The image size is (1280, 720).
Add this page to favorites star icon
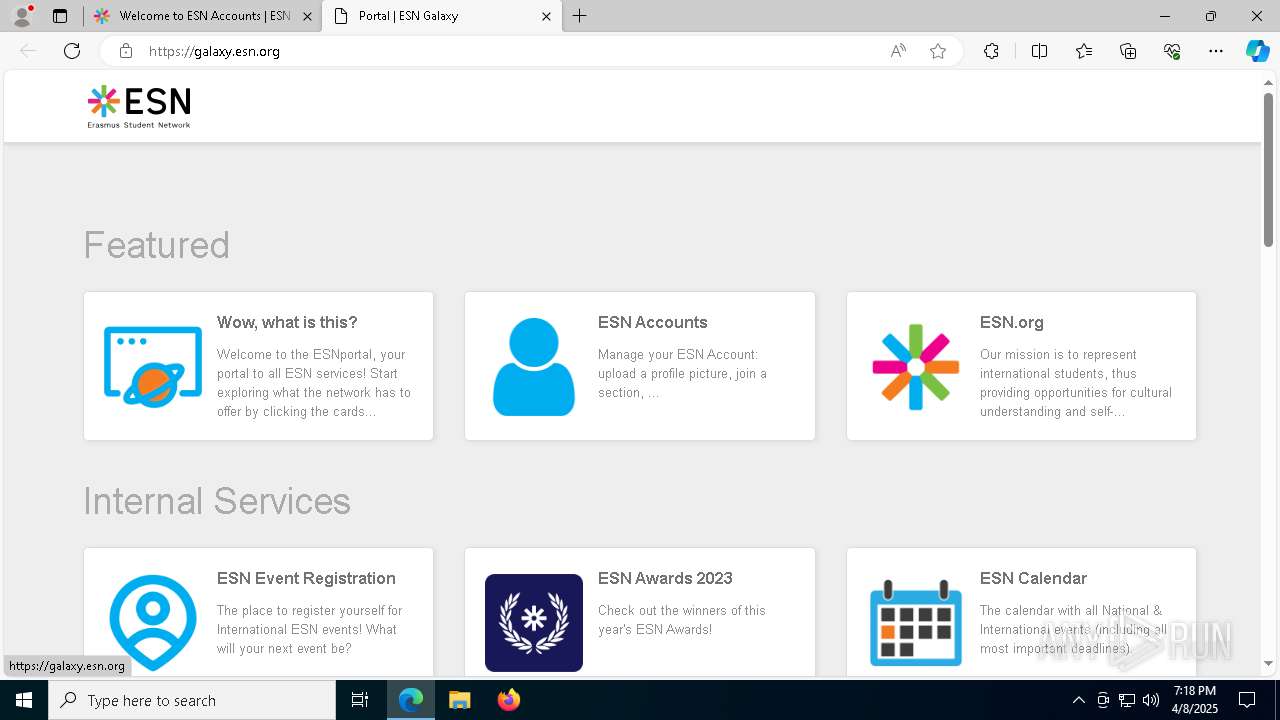[x=938, y=51]
